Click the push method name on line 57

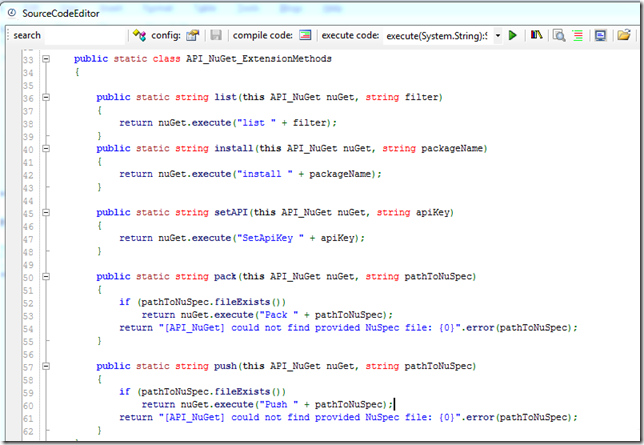(x=225, y=366)
